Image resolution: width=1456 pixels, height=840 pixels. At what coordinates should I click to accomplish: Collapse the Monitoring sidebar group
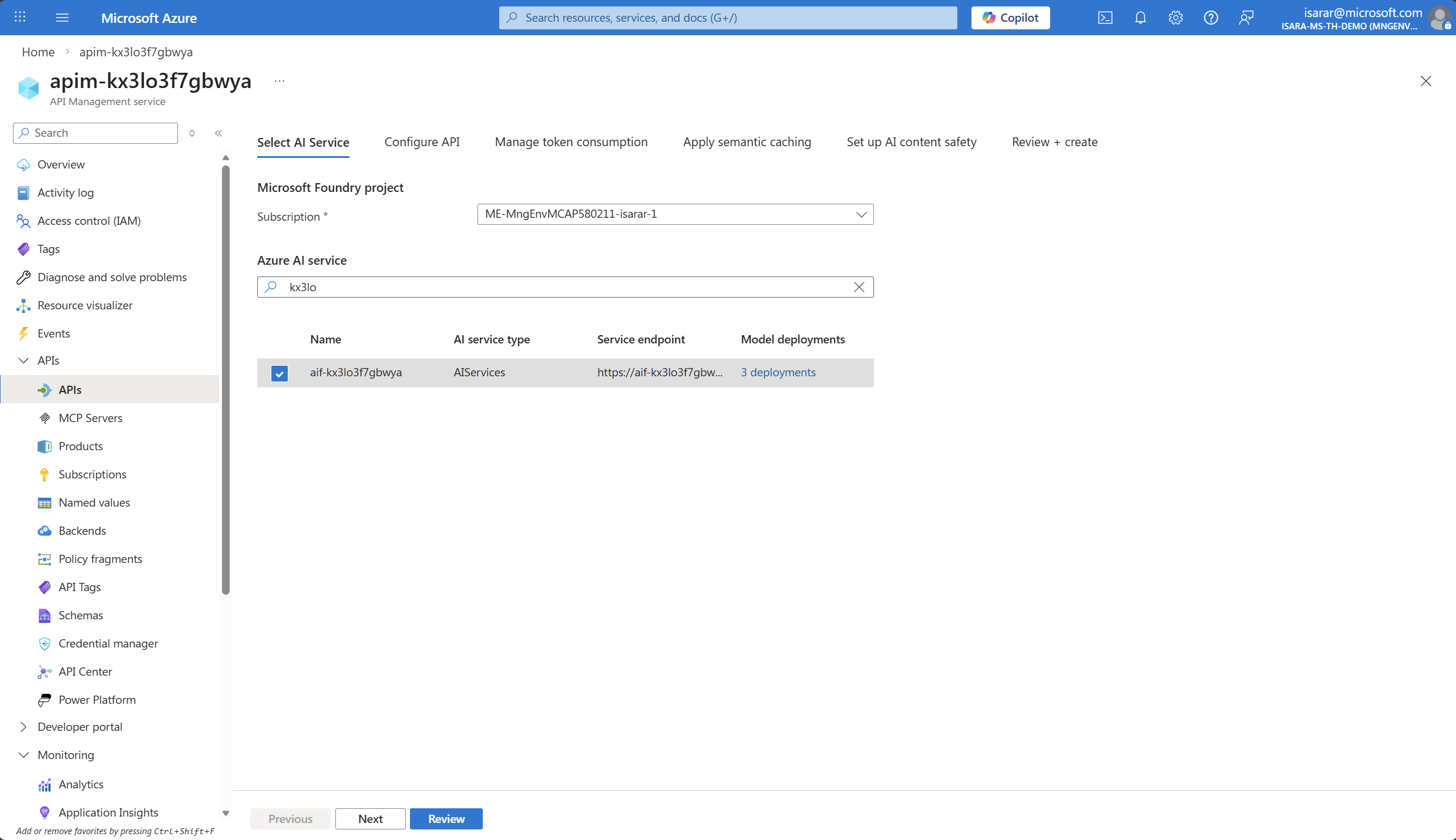pos(23,755)
